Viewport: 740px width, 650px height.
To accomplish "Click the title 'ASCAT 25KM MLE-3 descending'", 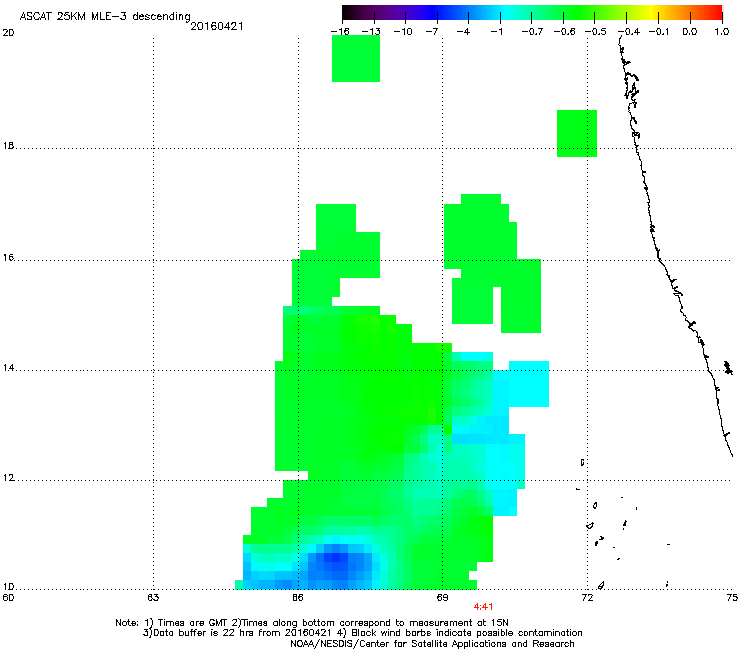I will coord(105,16).
